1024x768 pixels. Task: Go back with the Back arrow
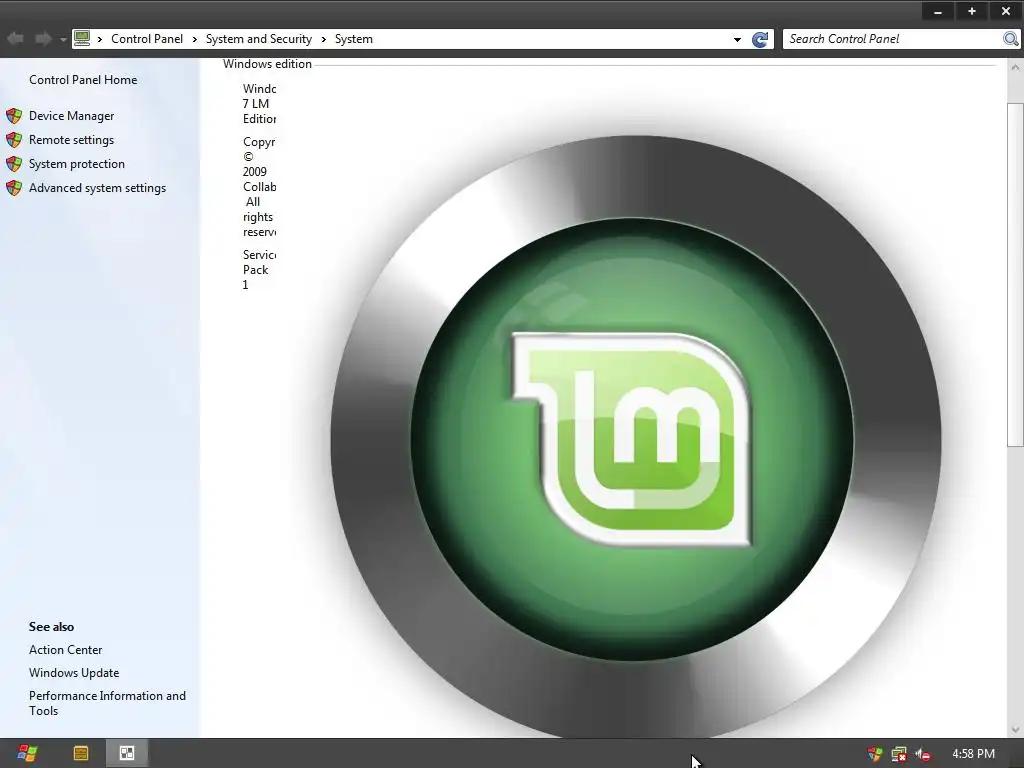click(x=16, y=39)
